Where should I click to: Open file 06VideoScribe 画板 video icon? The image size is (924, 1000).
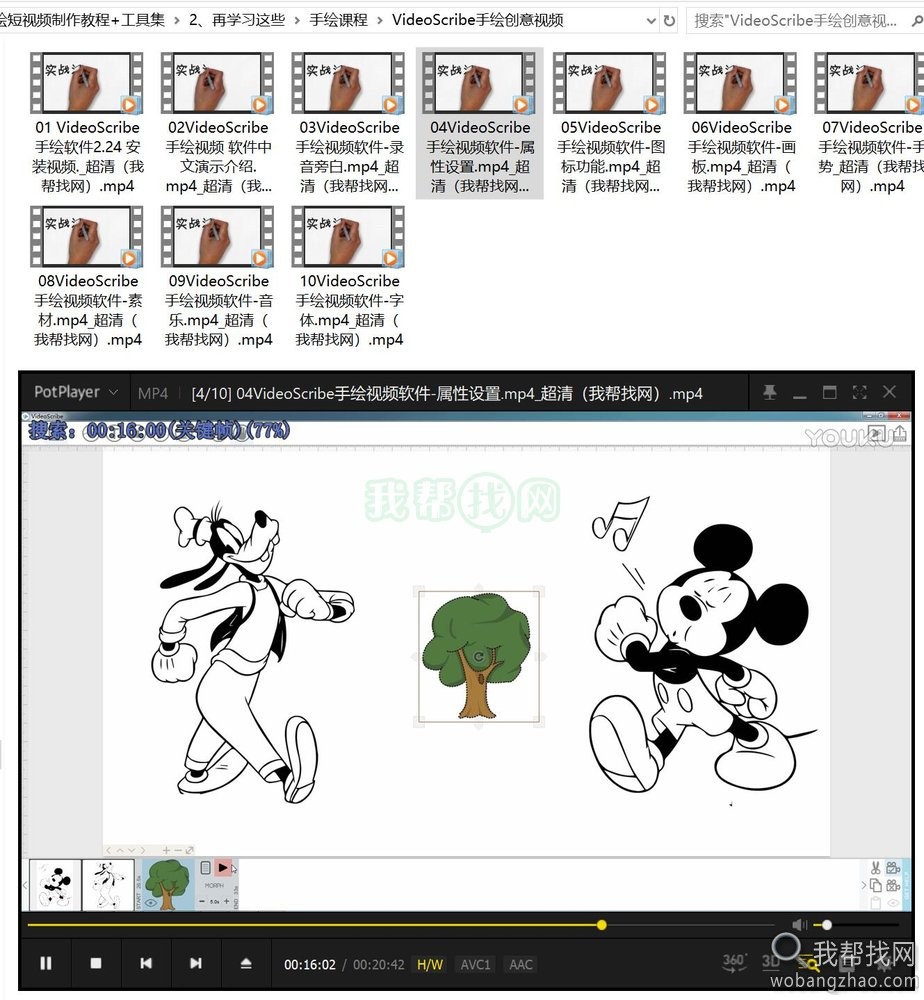[741, 83]
